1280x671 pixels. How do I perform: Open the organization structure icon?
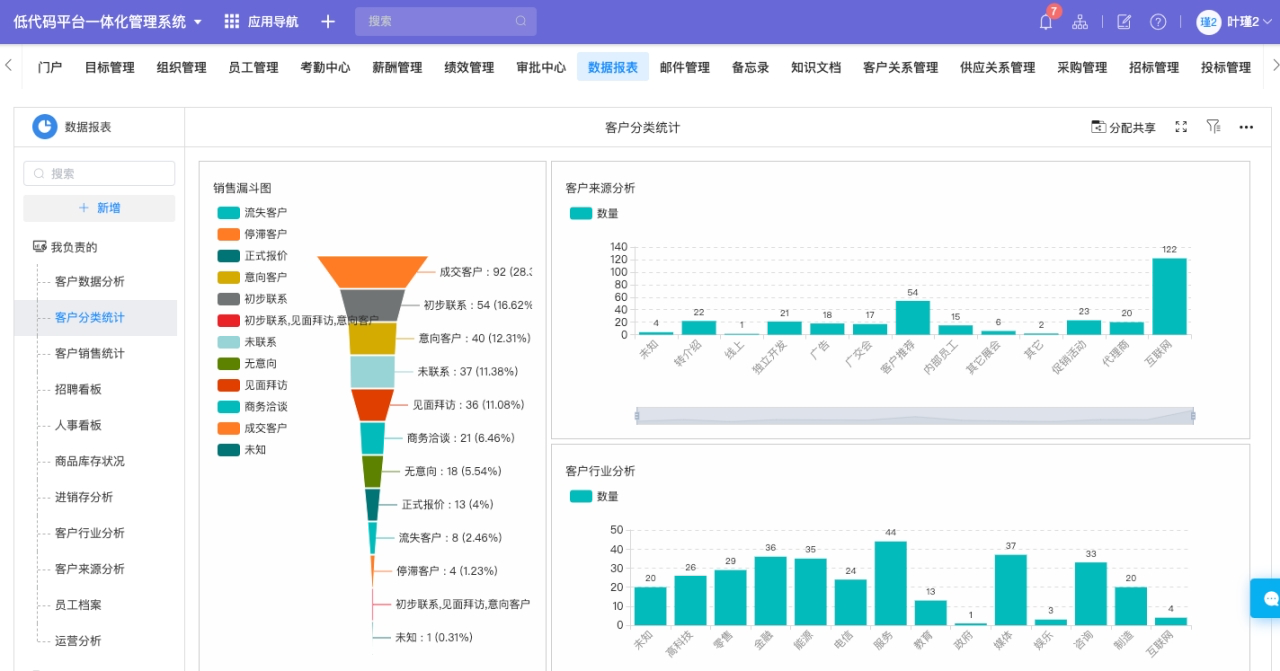click(1080, 22)
